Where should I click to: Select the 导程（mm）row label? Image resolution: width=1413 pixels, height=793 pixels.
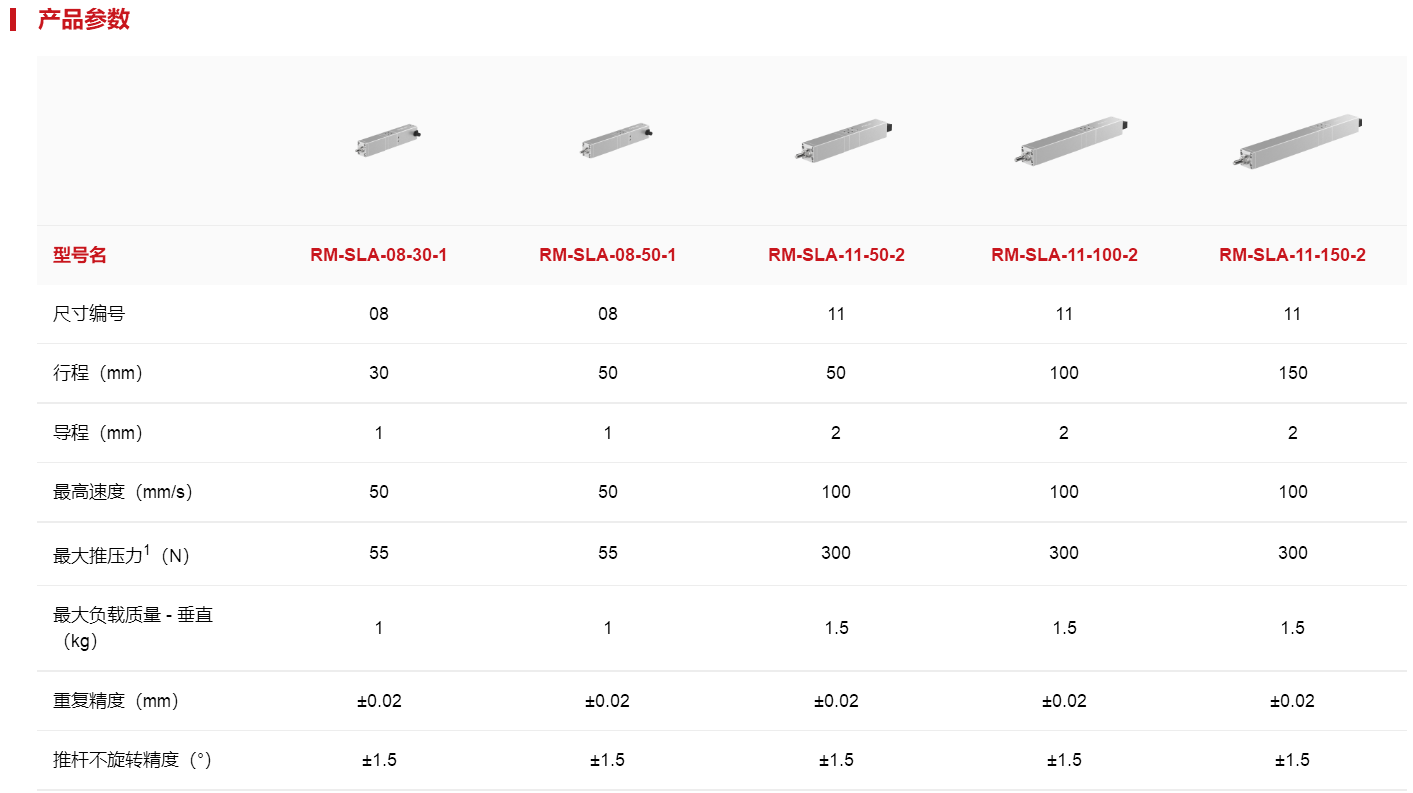click(x=99, y=433)
